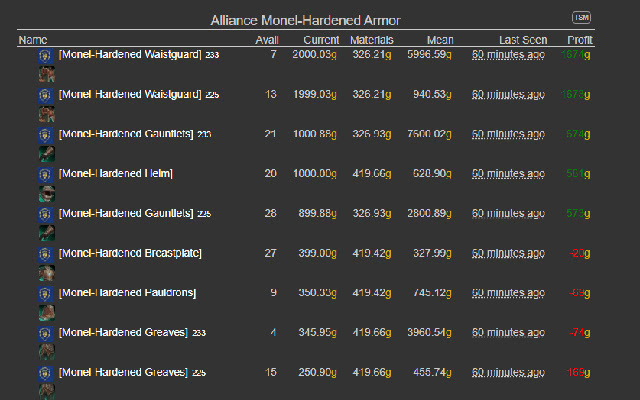Click Alliance crest beside Monel-Hardened Helm

point(45,174)
